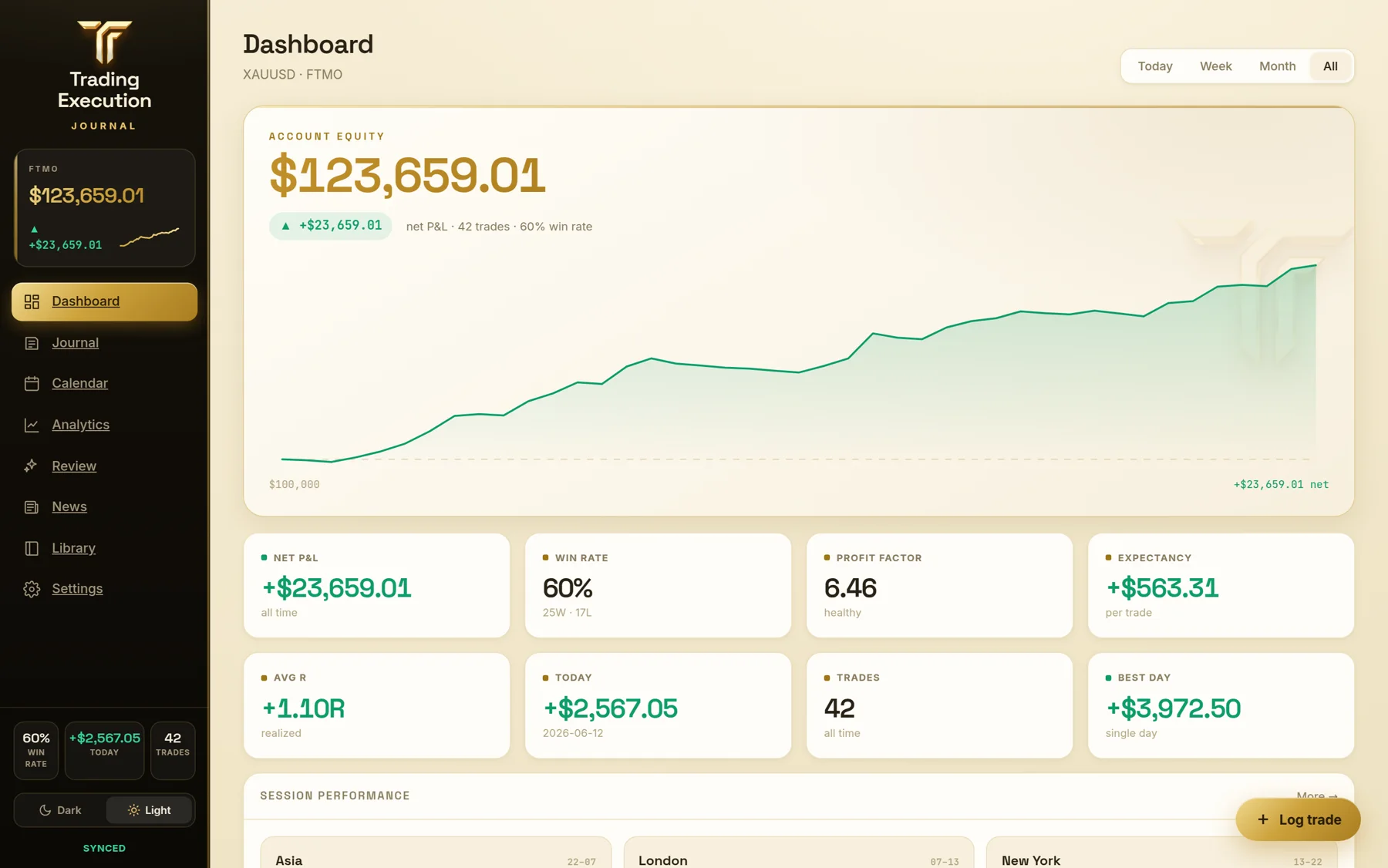Click the plus icon on Log trade
Screen dimensions: 1388x868
click(x=1263, y=819)
